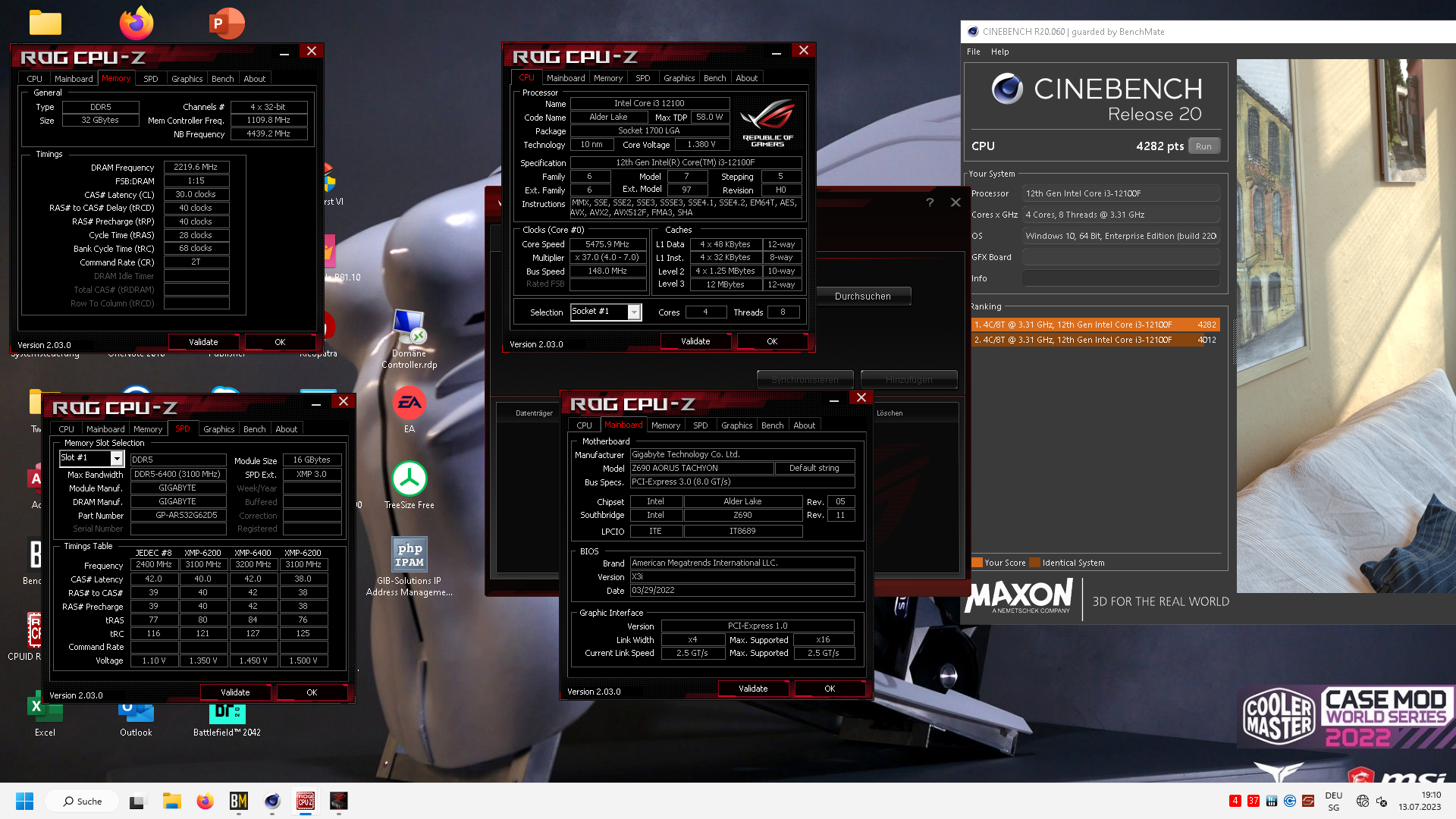Open Domäne Controller.rdp desktop icon
This screenshot has width=1456, height=819.
[x=409, y=339]
